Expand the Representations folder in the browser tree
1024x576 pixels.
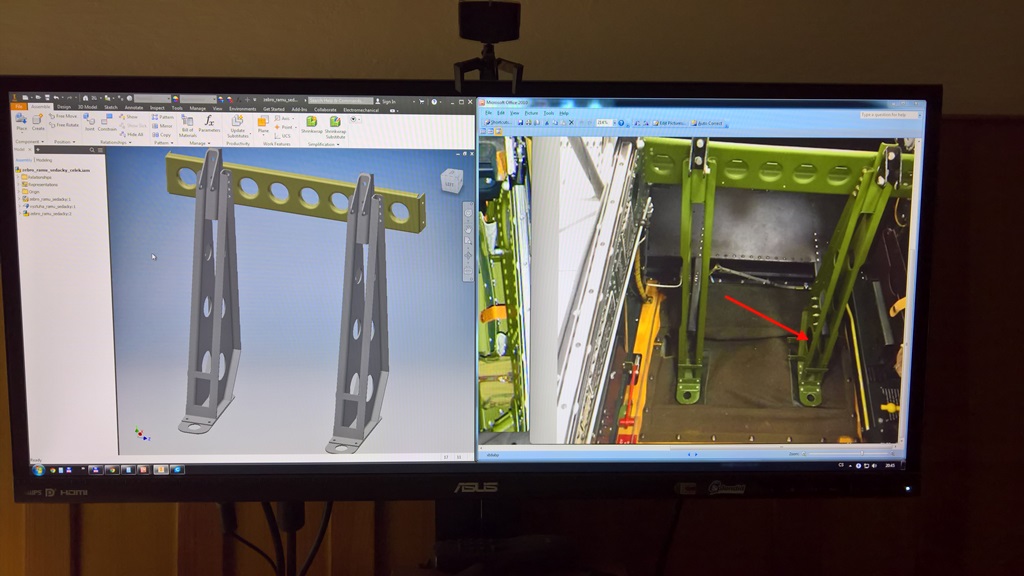pyautogui.click(x=20, y=184)
